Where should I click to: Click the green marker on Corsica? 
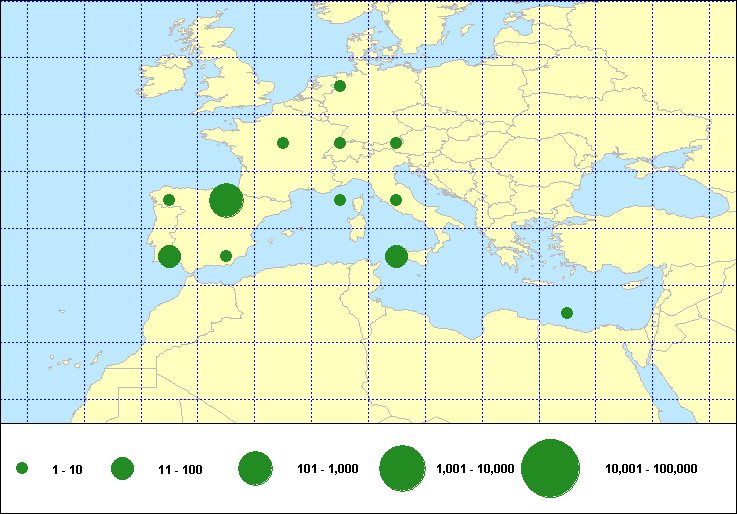pyautogui.click(x=340, y=200)
